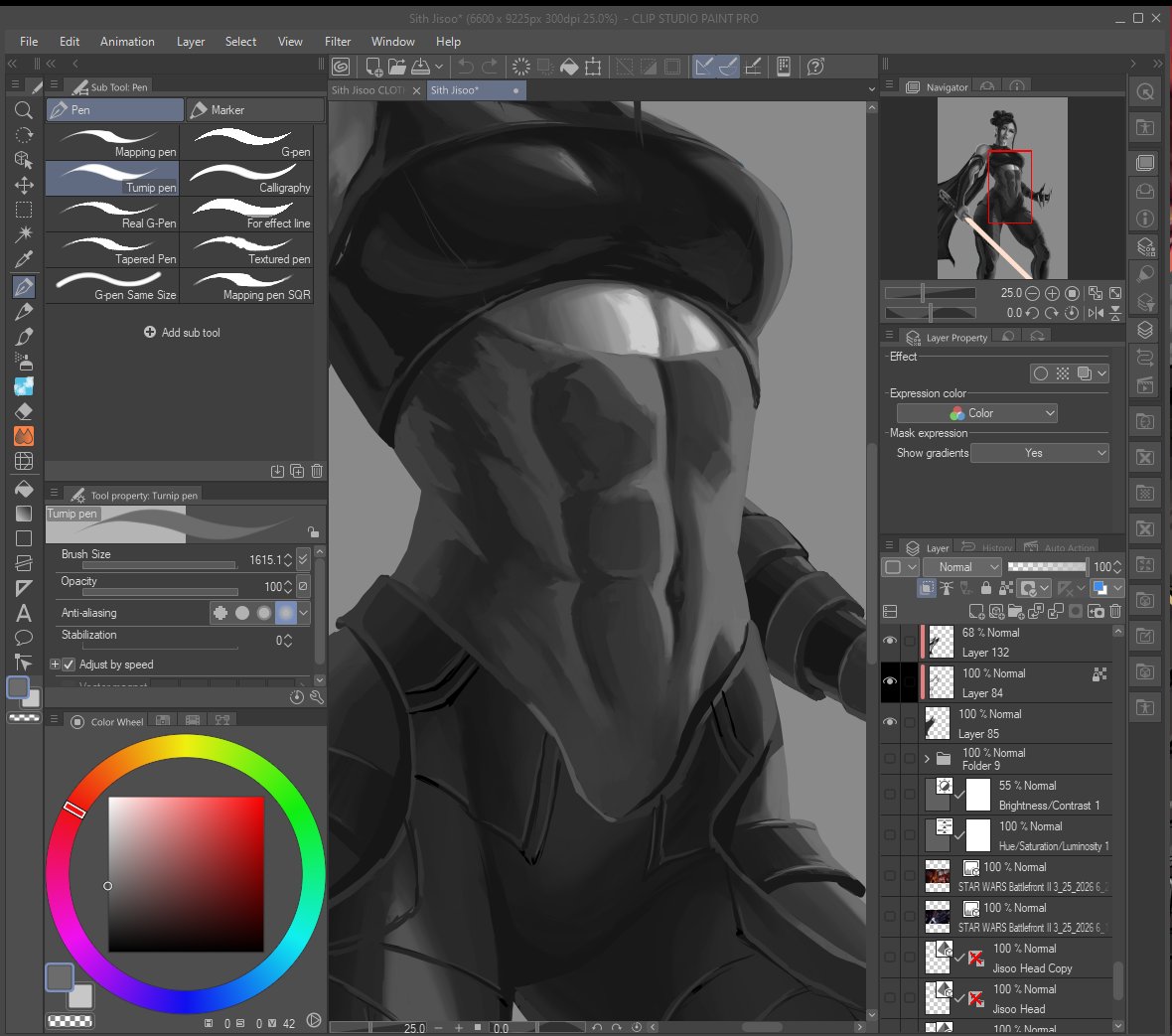Select the Eyedropper tool
This screenshot has height=1036, width=1172.
click(23, 259)
